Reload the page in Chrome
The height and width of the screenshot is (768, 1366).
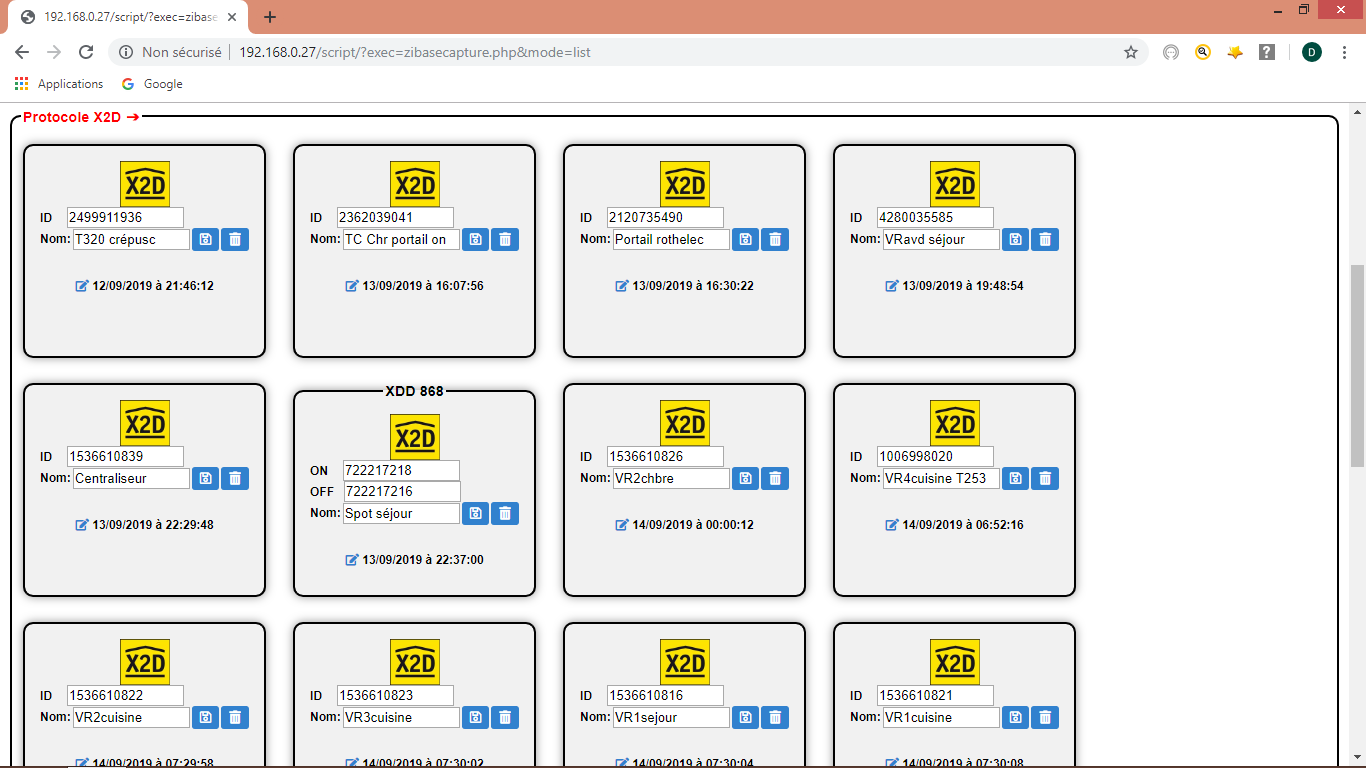pyautogui.click(x=86, y=52)
